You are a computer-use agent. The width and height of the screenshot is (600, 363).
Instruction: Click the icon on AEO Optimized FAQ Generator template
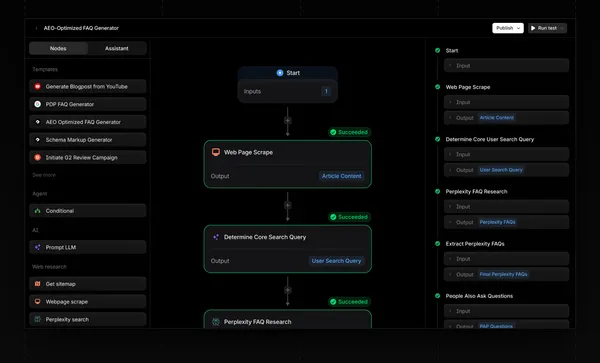pos(38,122)
